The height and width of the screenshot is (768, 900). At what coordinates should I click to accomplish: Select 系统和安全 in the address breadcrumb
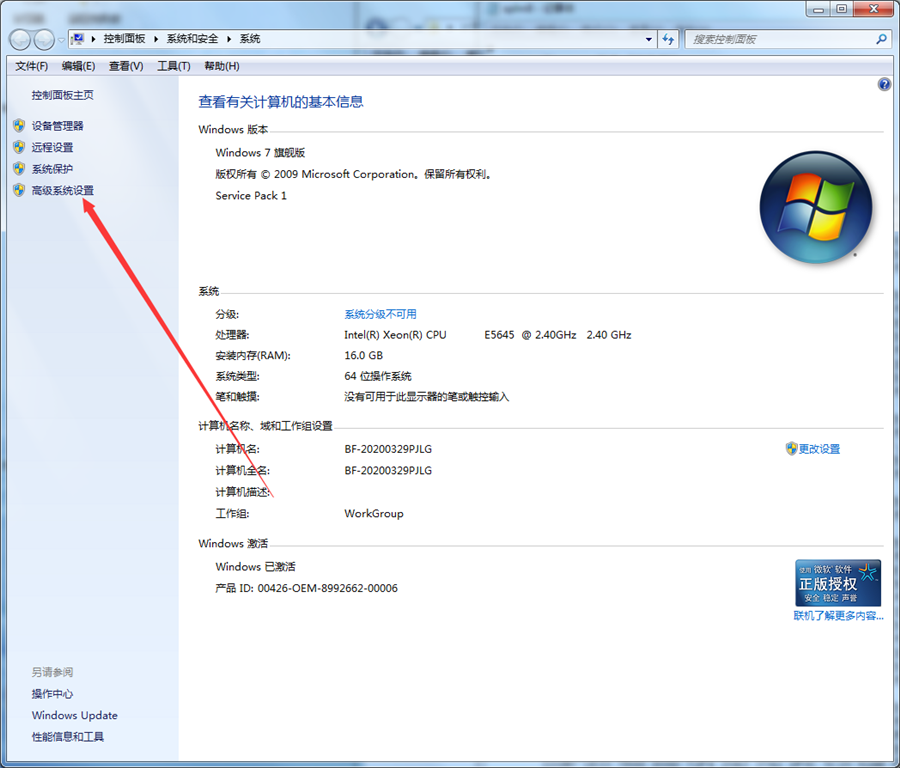point(192,38)
